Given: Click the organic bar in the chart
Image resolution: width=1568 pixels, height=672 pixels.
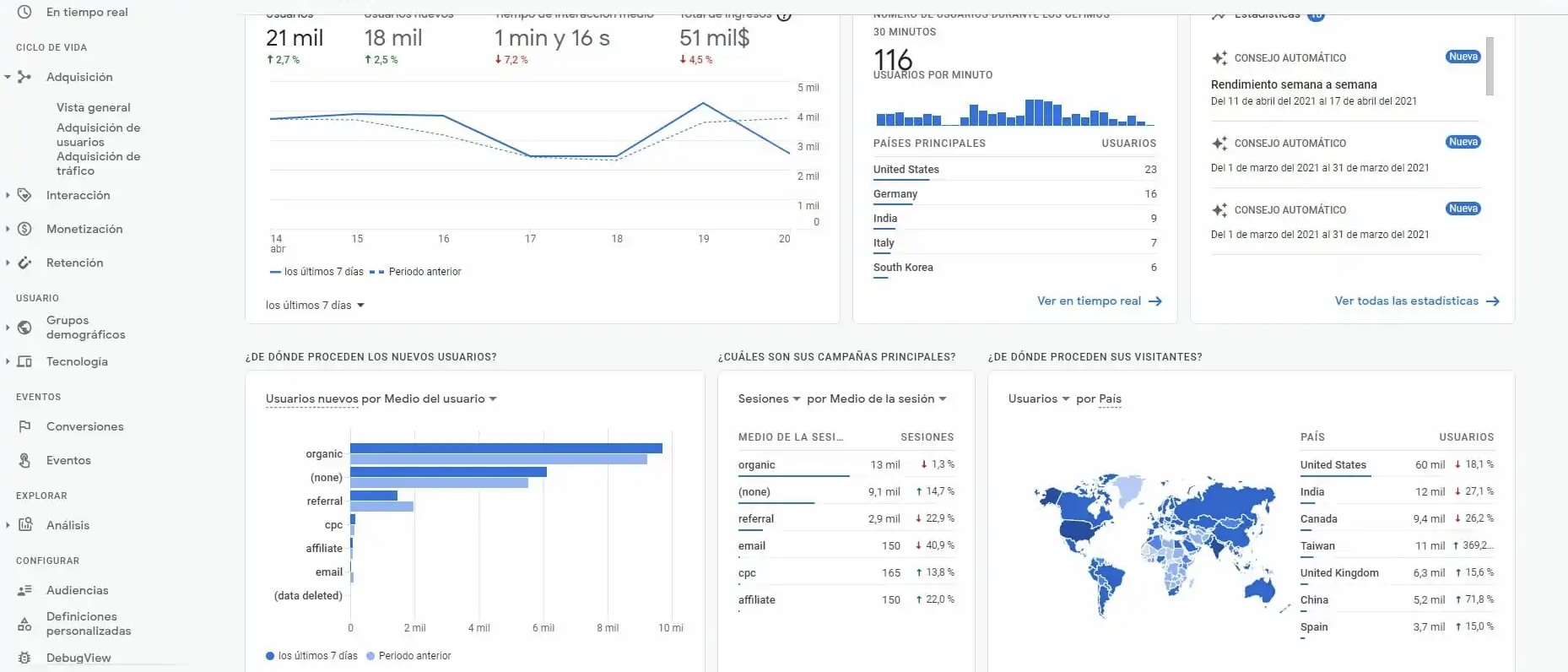Looking at the screenshot, I should [506, 448].
